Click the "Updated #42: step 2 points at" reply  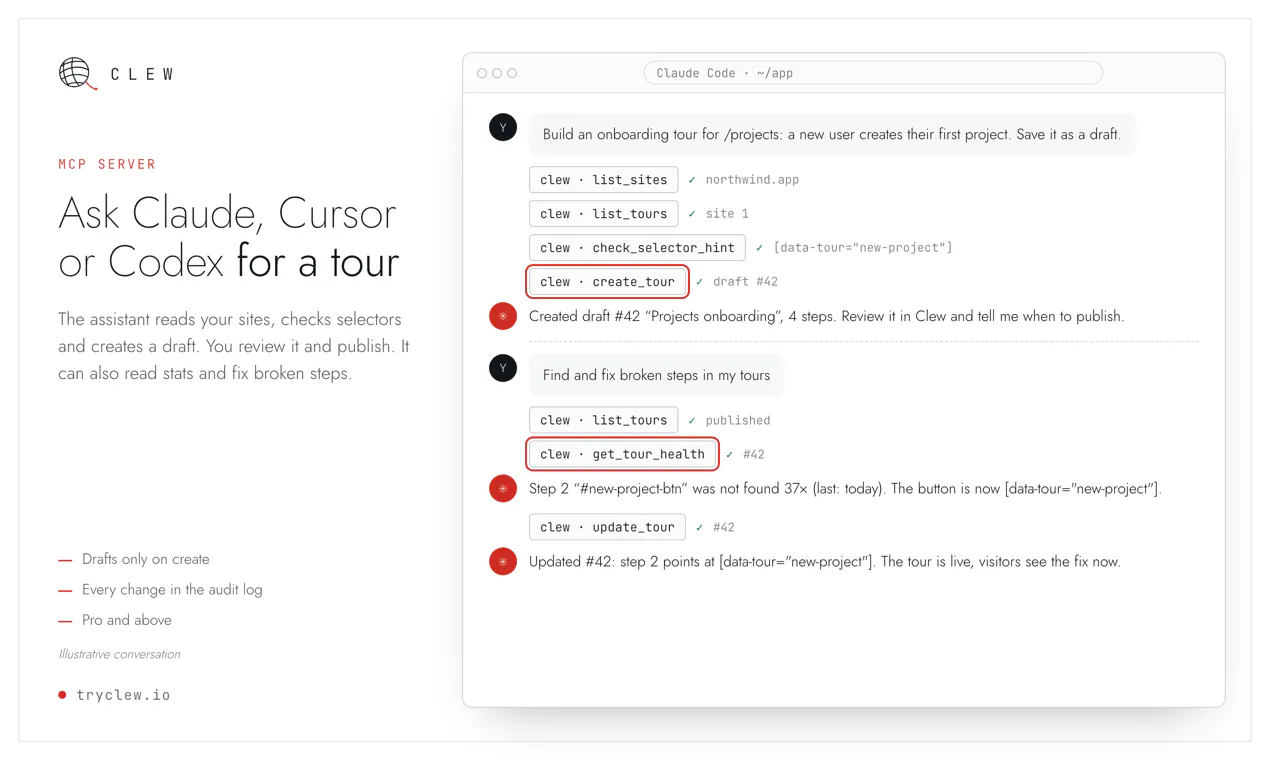pos(824,562)
